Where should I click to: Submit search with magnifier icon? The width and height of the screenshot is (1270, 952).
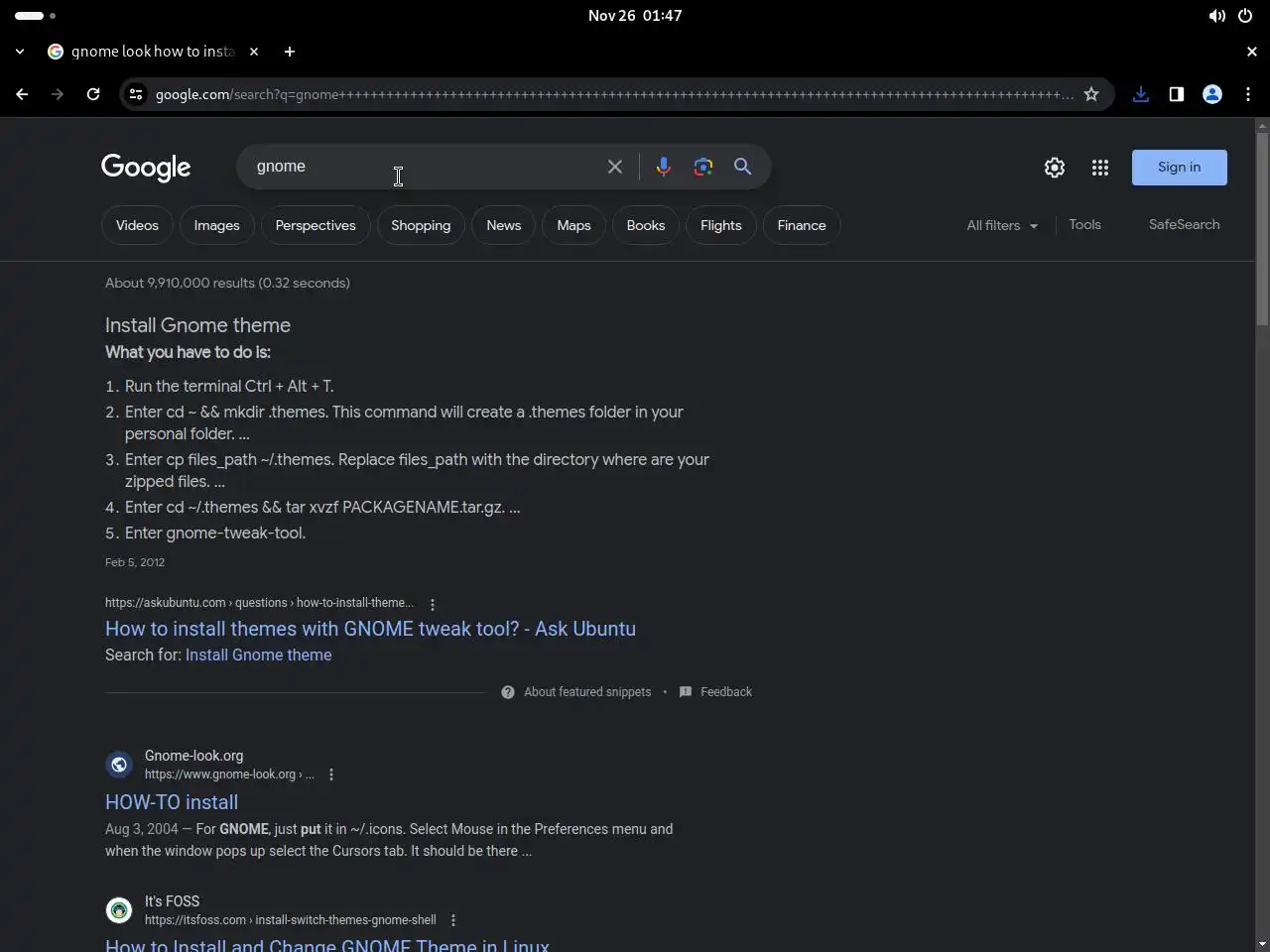tap(742, 167)
